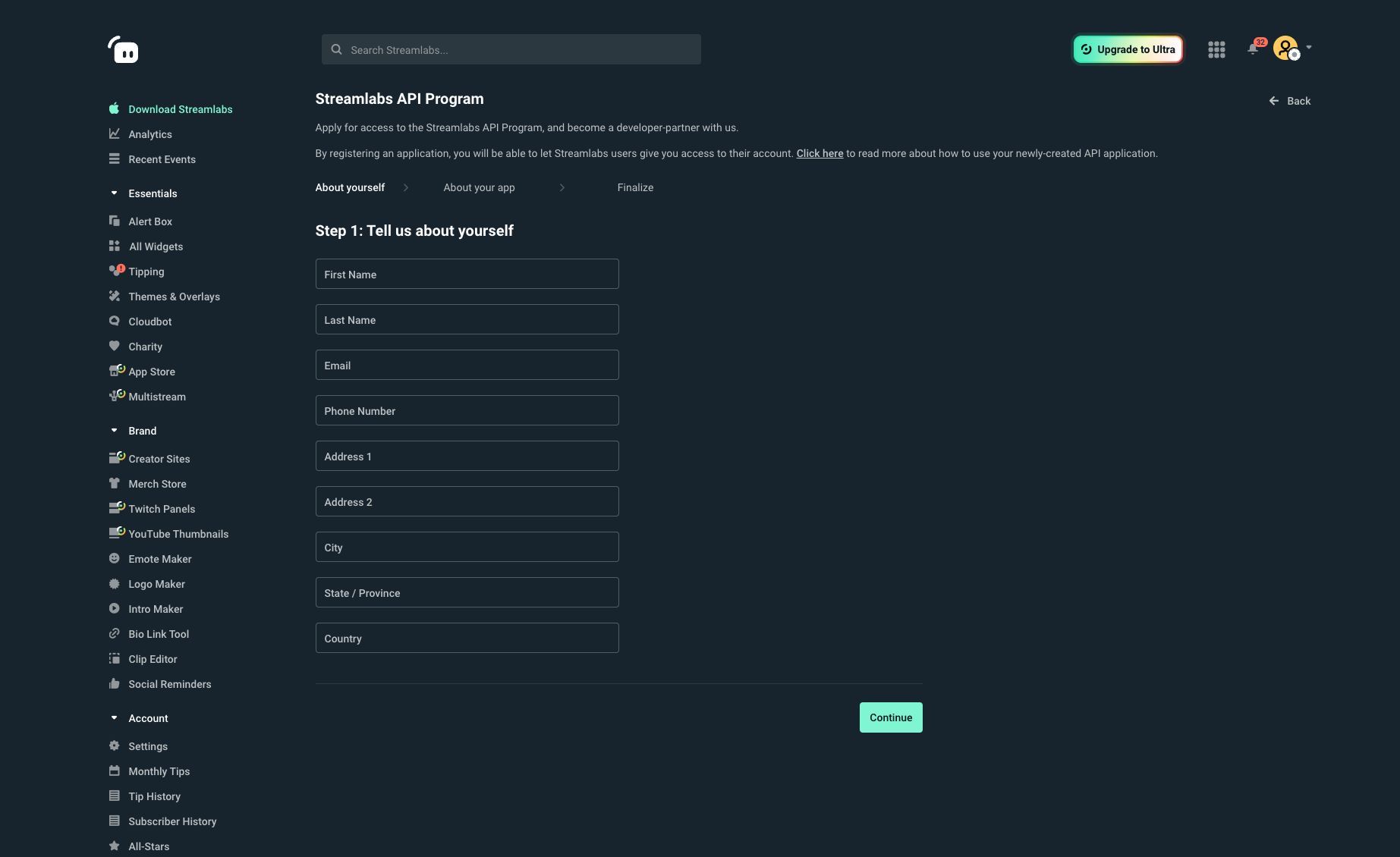1400x857 pixels.
Task: Focus the City field
Action: click(467, 547)
